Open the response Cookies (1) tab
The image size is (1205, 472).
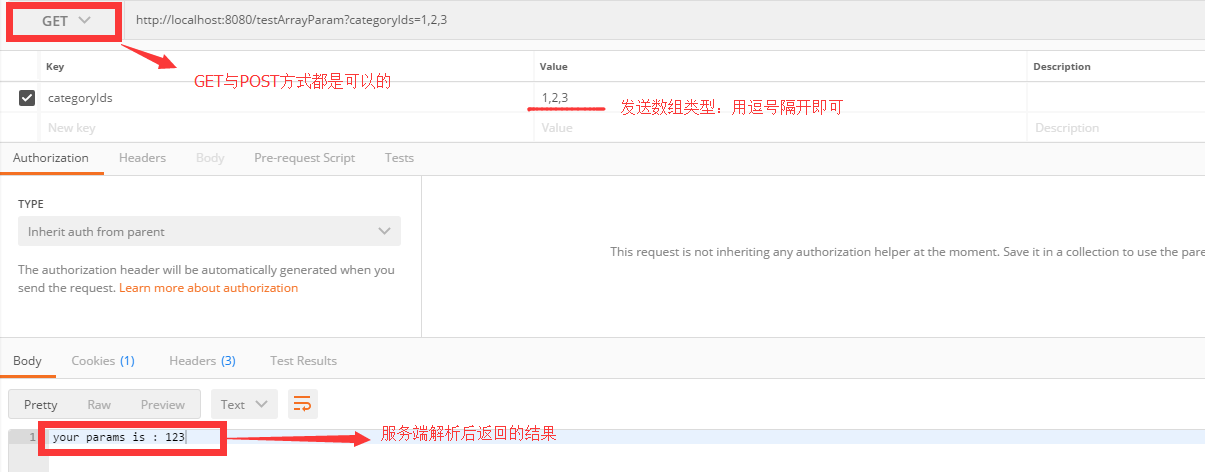coord(103,361)
